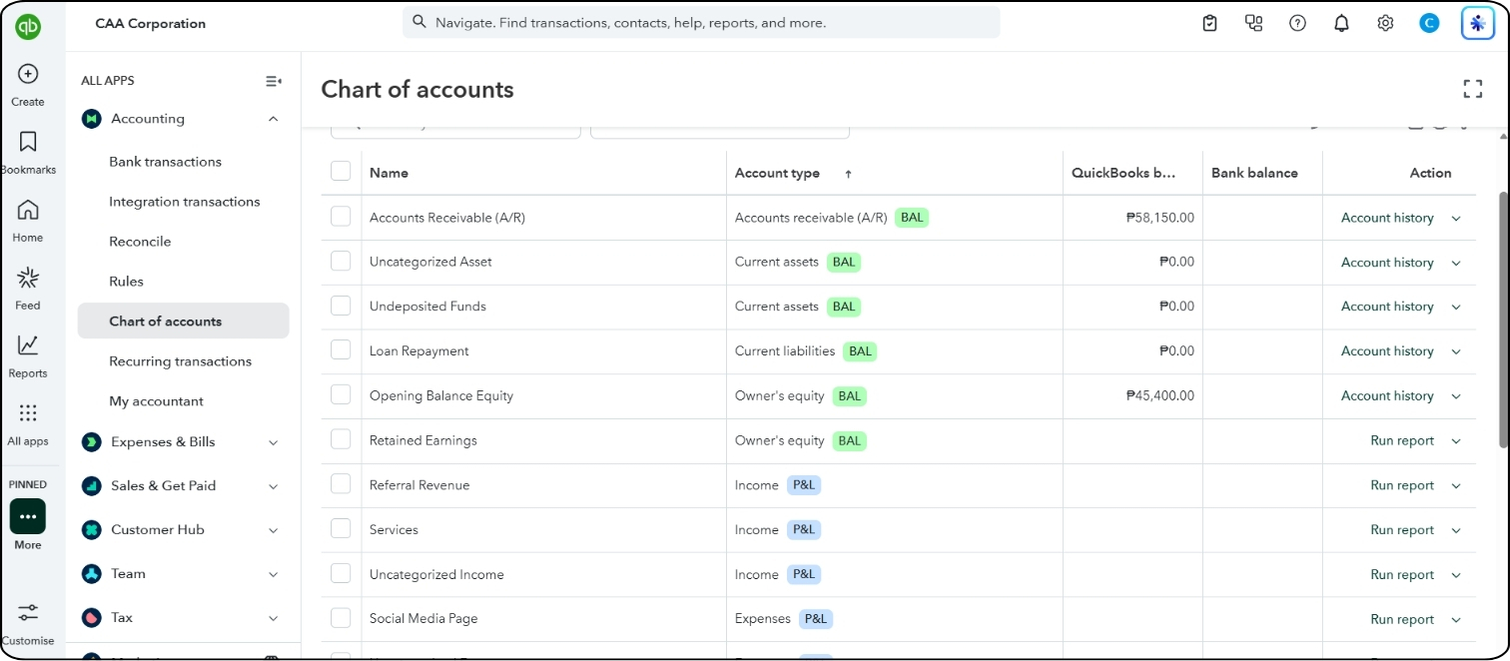Click the Navigate search field
1510x661 pixels.
[701, 22]
